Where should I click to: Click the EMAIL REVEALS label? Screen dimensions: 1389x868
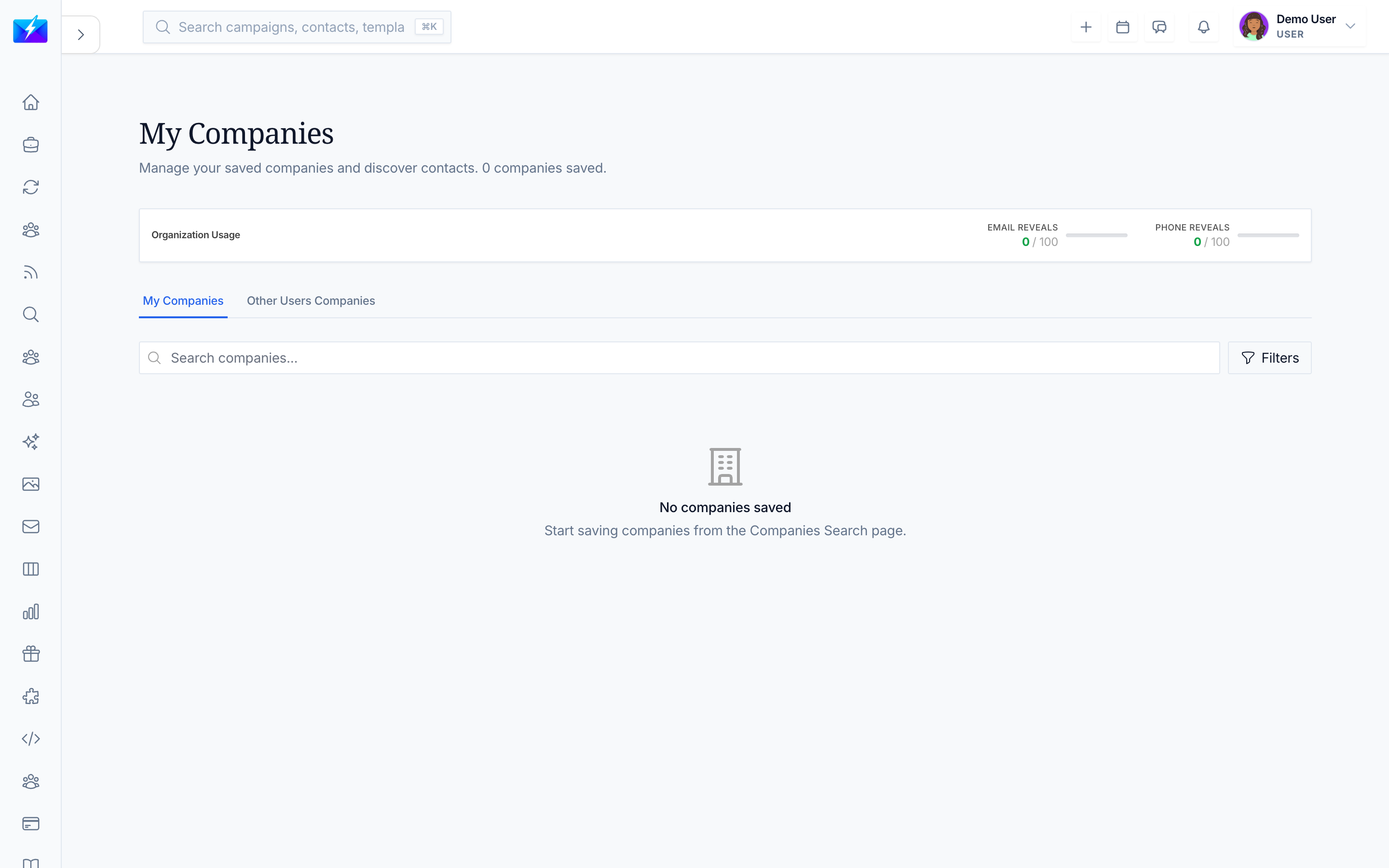click(1022, 227)
